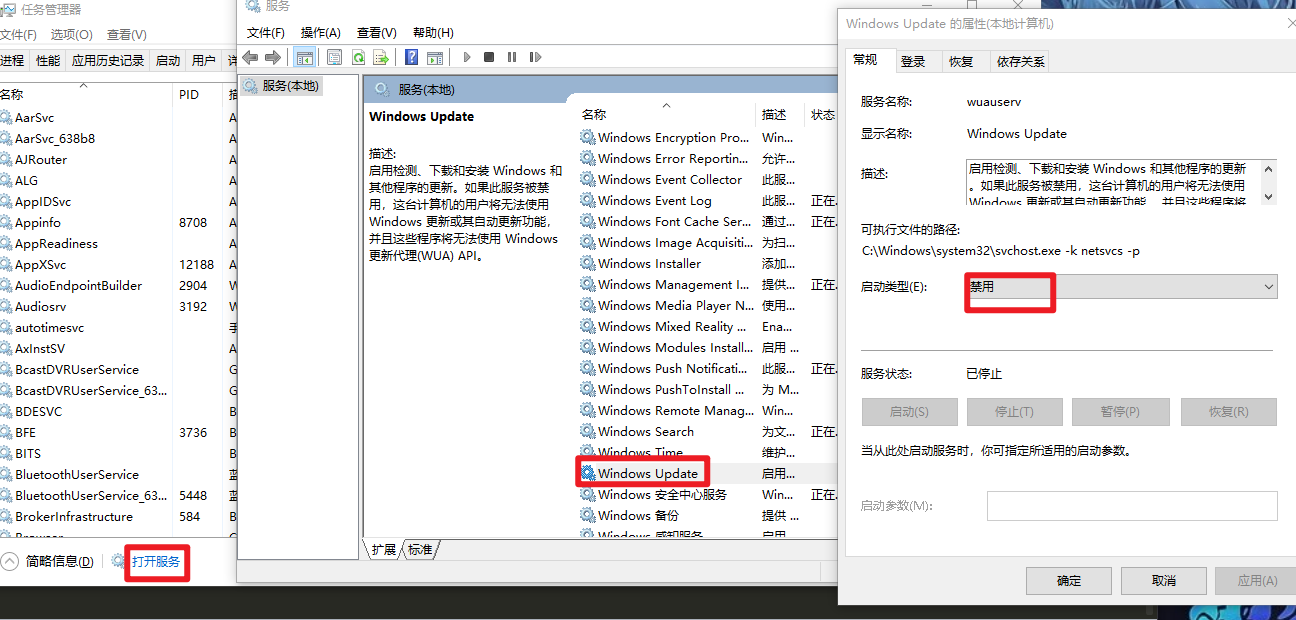Switch to 用户 tab in Task Manager
This screenshot has height=620, width=1296.
coord(204,61)
